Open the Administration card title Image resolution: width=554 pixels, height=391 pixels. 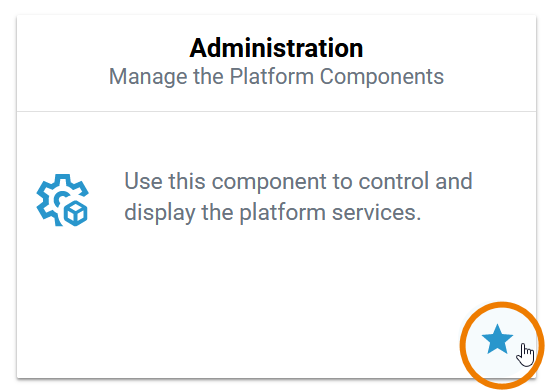(x=276, y=48)
